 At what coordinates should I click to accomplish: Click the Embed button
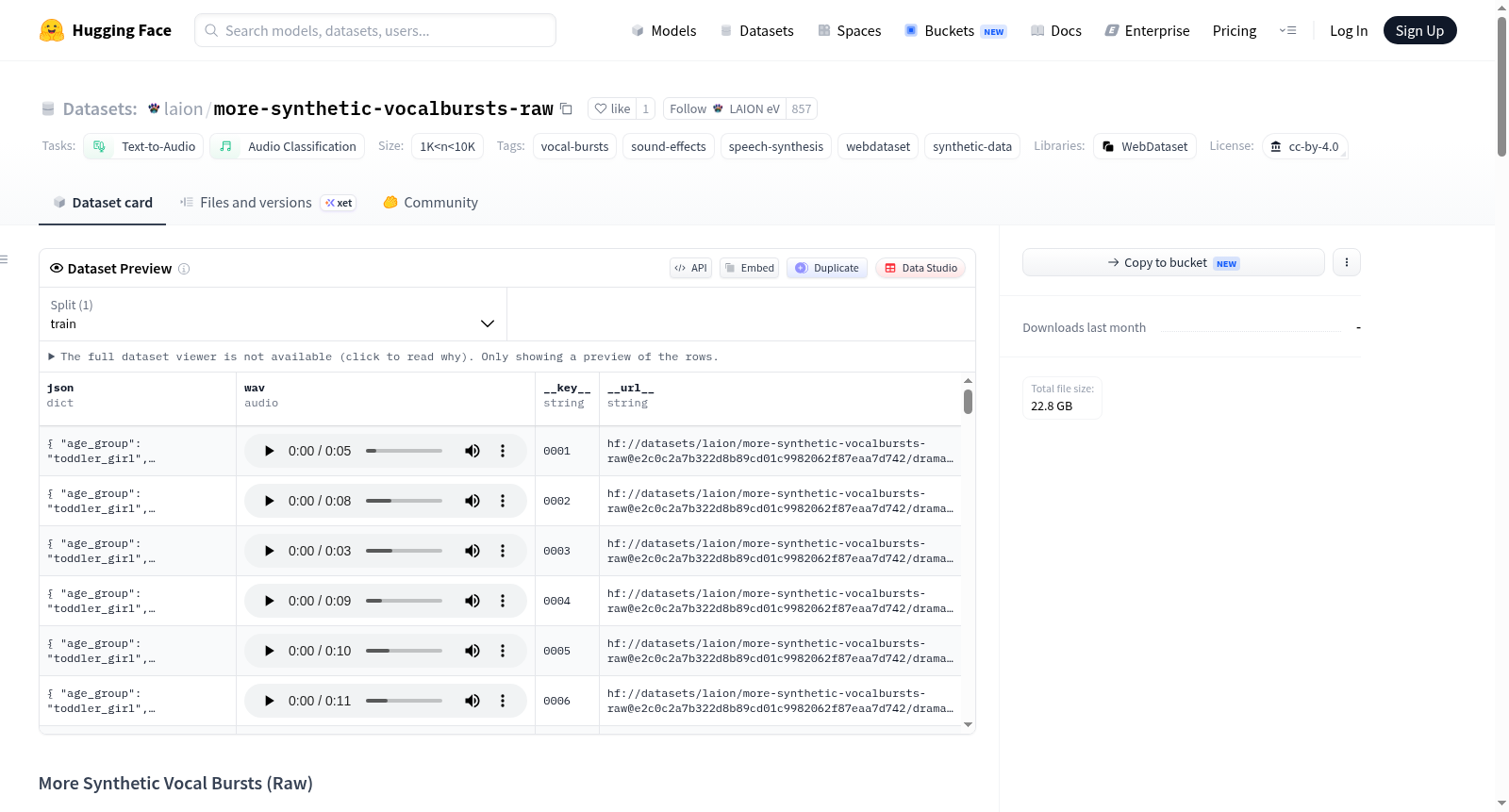pyautogui.click(x=750, y=268)
